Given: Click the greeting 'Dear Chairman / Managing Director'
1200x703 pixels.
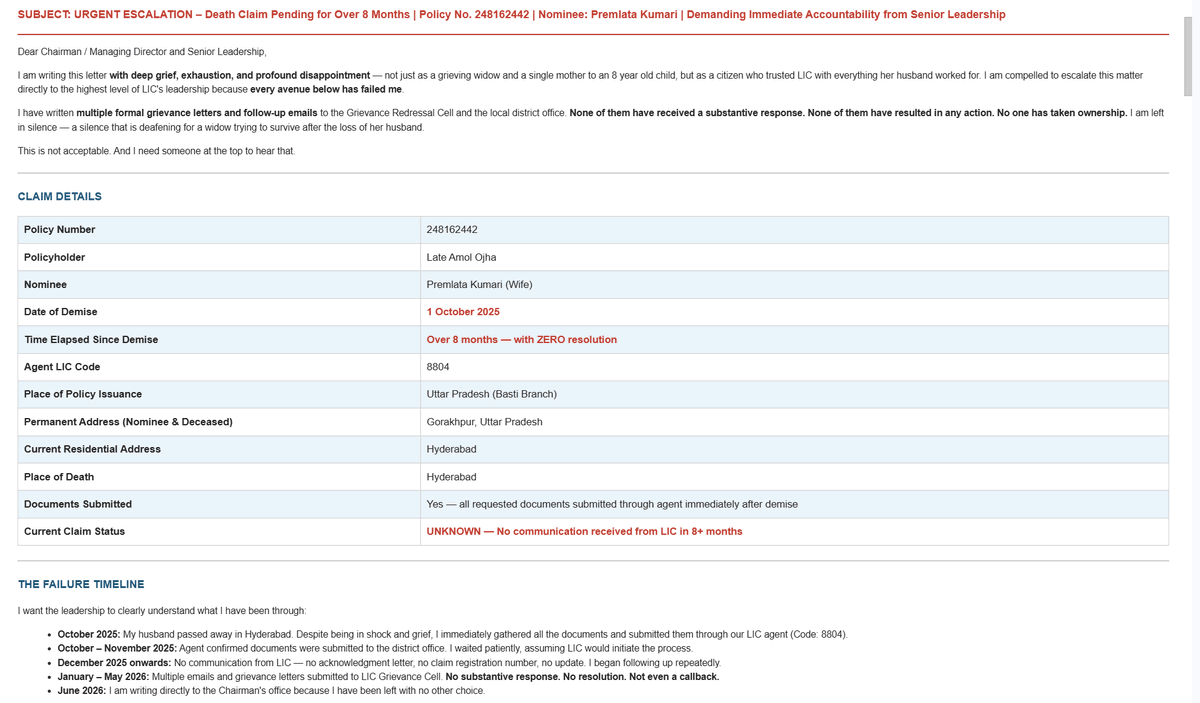Looking at the screenshot, I should 142,52.
